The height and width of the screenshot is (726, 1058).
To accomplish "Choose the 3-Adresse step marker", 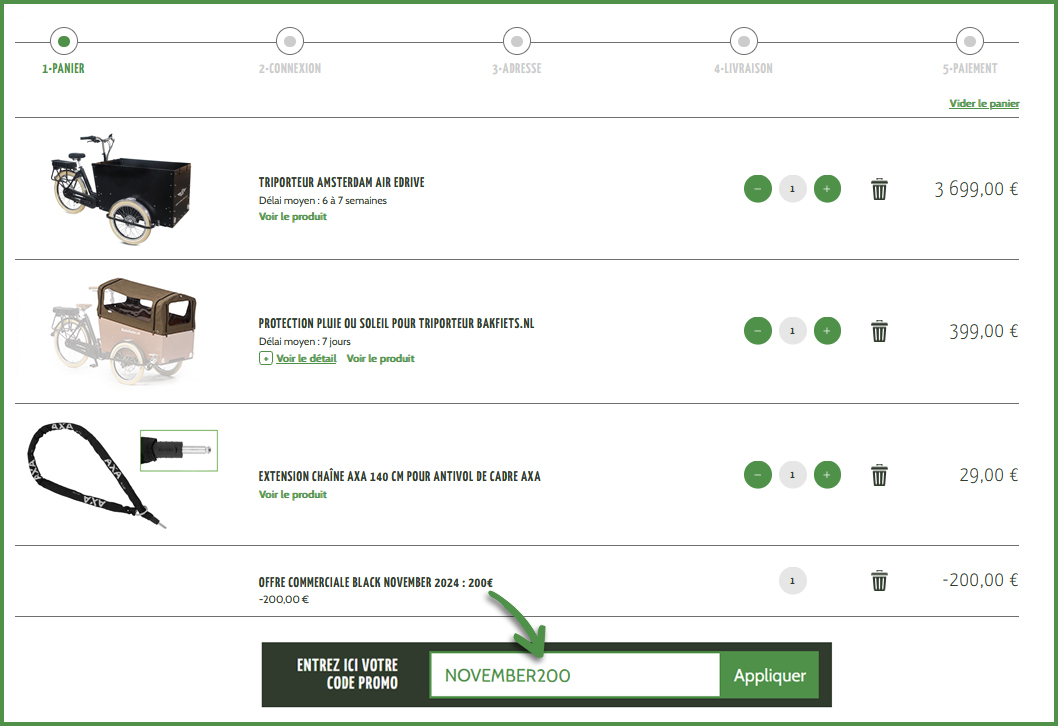I will 516,42.
